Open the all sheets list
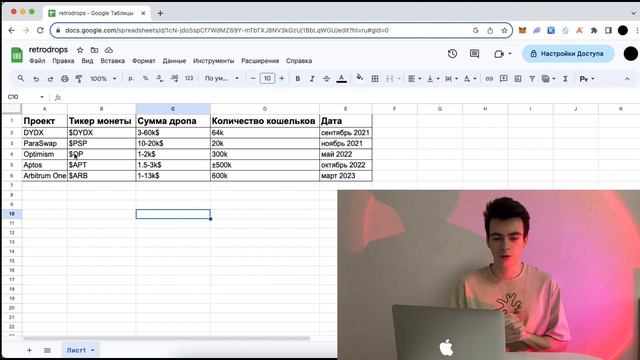The image size is (640, 360). [47, 350]
